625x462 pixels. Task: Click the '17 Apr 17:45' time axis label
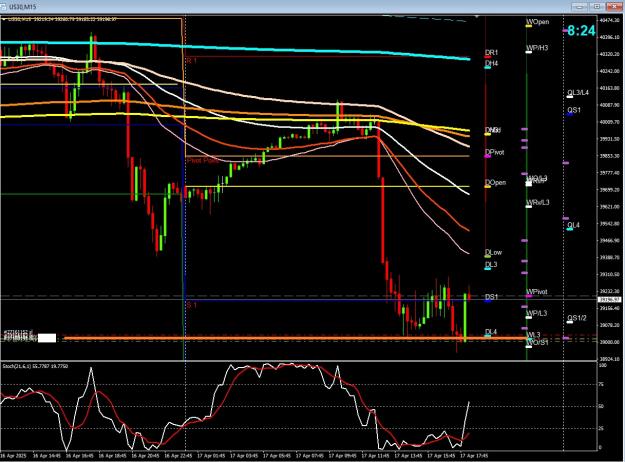click(x=474, y=455)
